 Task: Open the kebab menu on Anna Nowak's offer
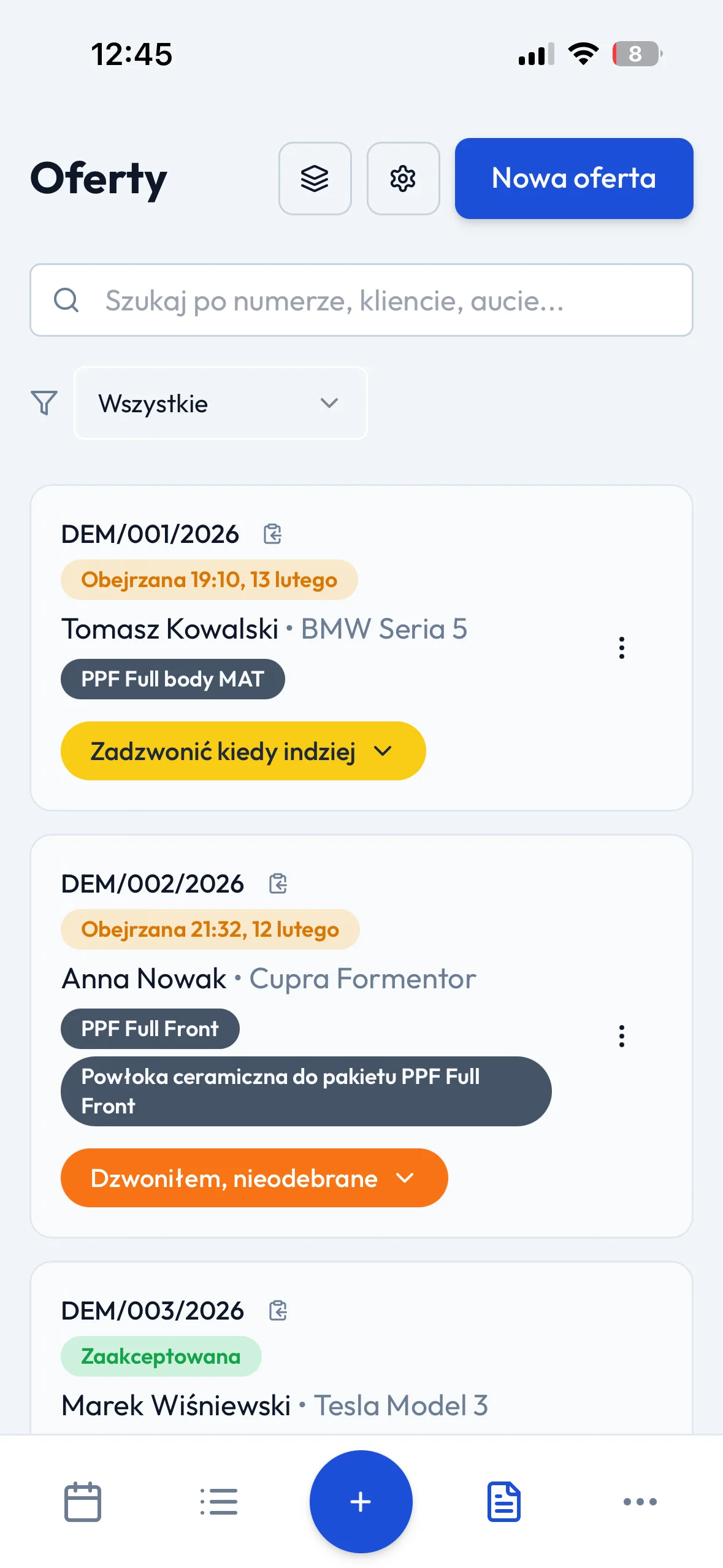(622, 1037)
